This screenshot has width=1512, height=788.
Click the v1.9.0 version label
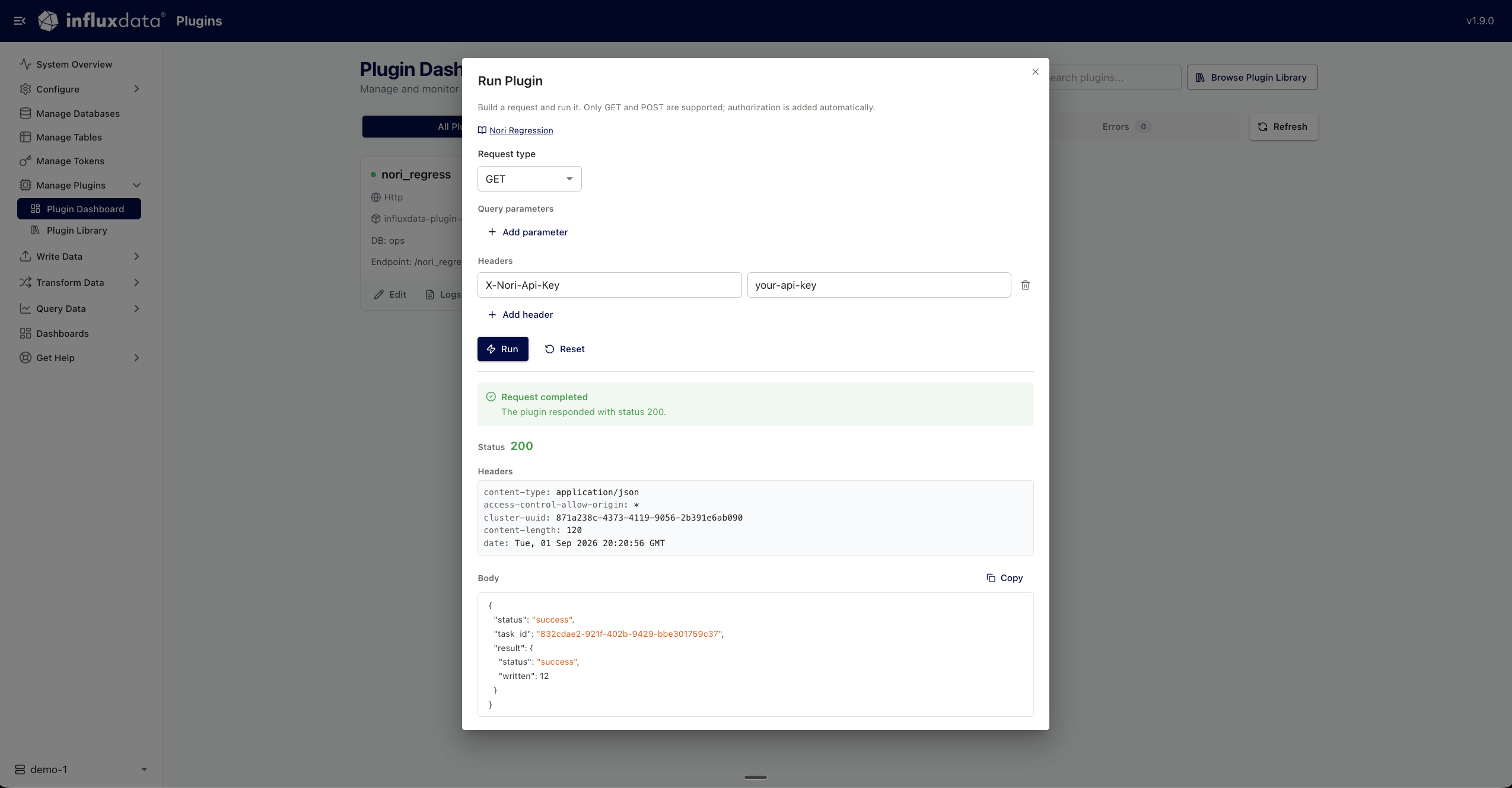(1480, 21)
